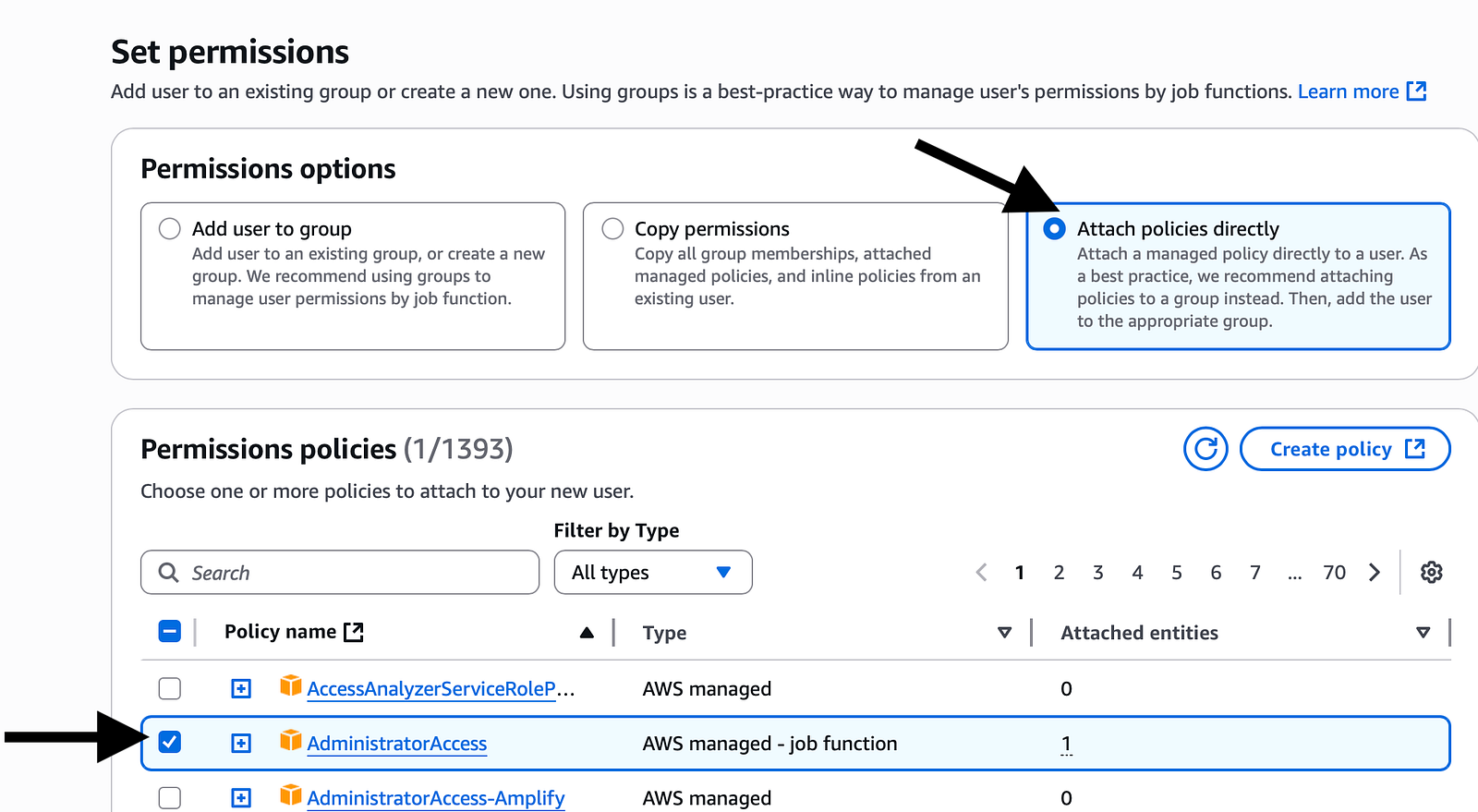Image resolution: width=1478 pixels, height=812 pixels.
Task: Click the orange AdministratorAccess policy box icon
Action: (x=291, y=741)
